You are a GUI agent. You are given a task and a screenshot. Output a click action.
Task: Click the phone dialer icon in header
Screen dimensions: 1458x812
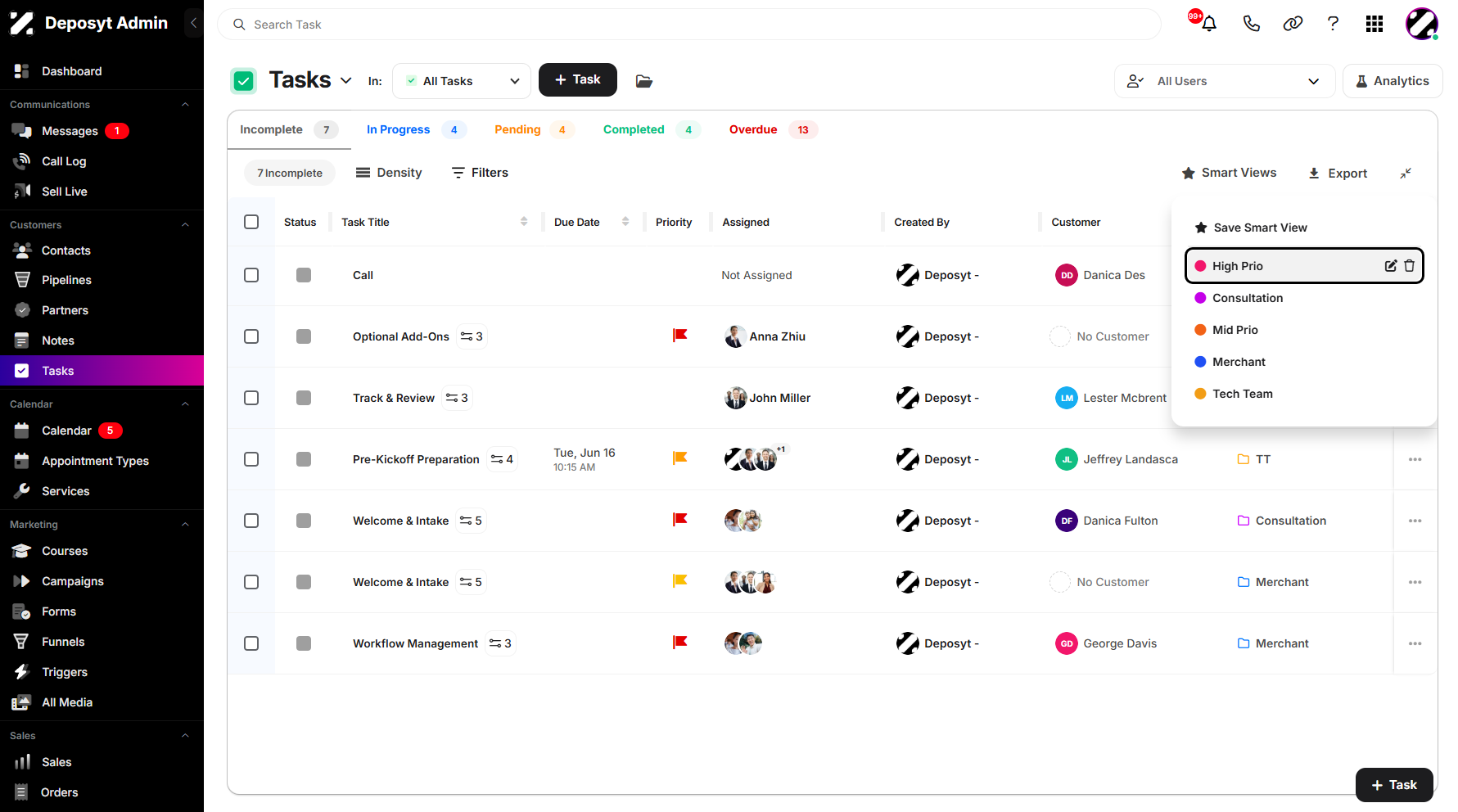[1251, 24]
